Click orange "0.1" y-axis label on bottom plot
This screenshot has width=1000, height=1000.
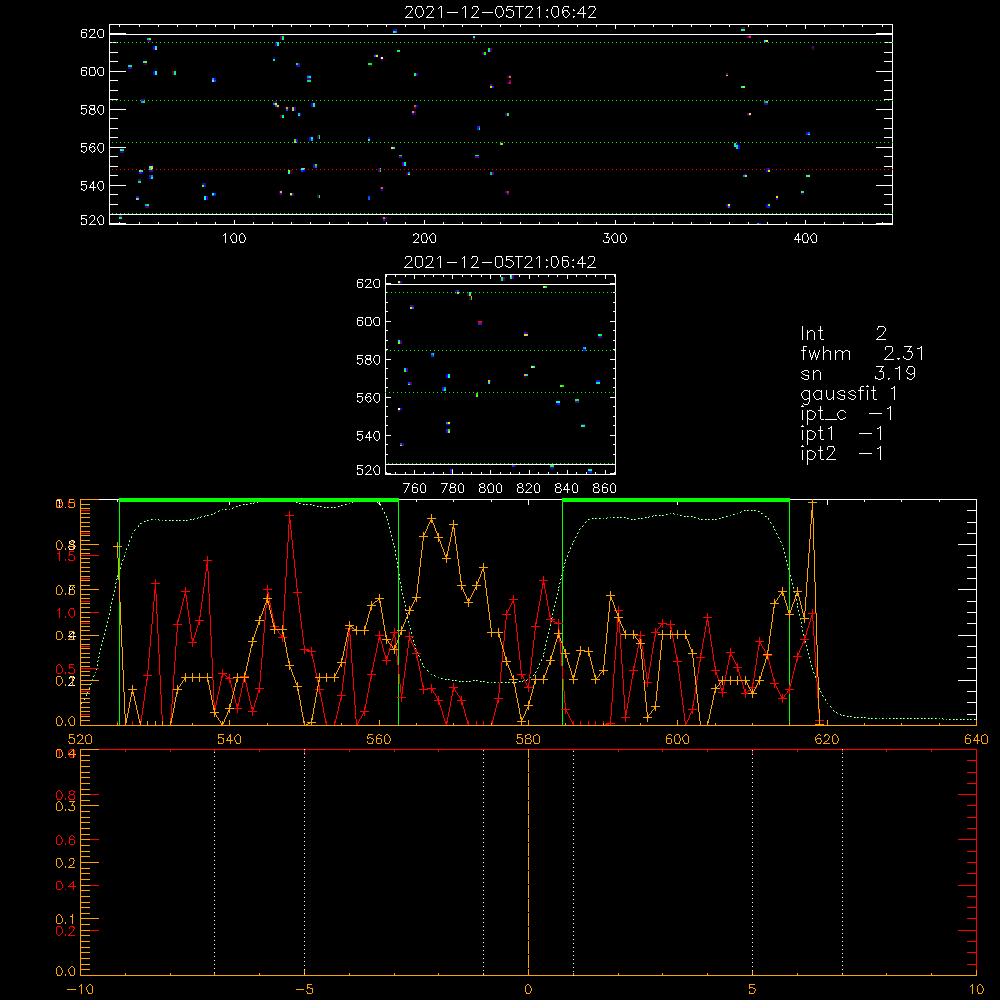click(66, 919)
